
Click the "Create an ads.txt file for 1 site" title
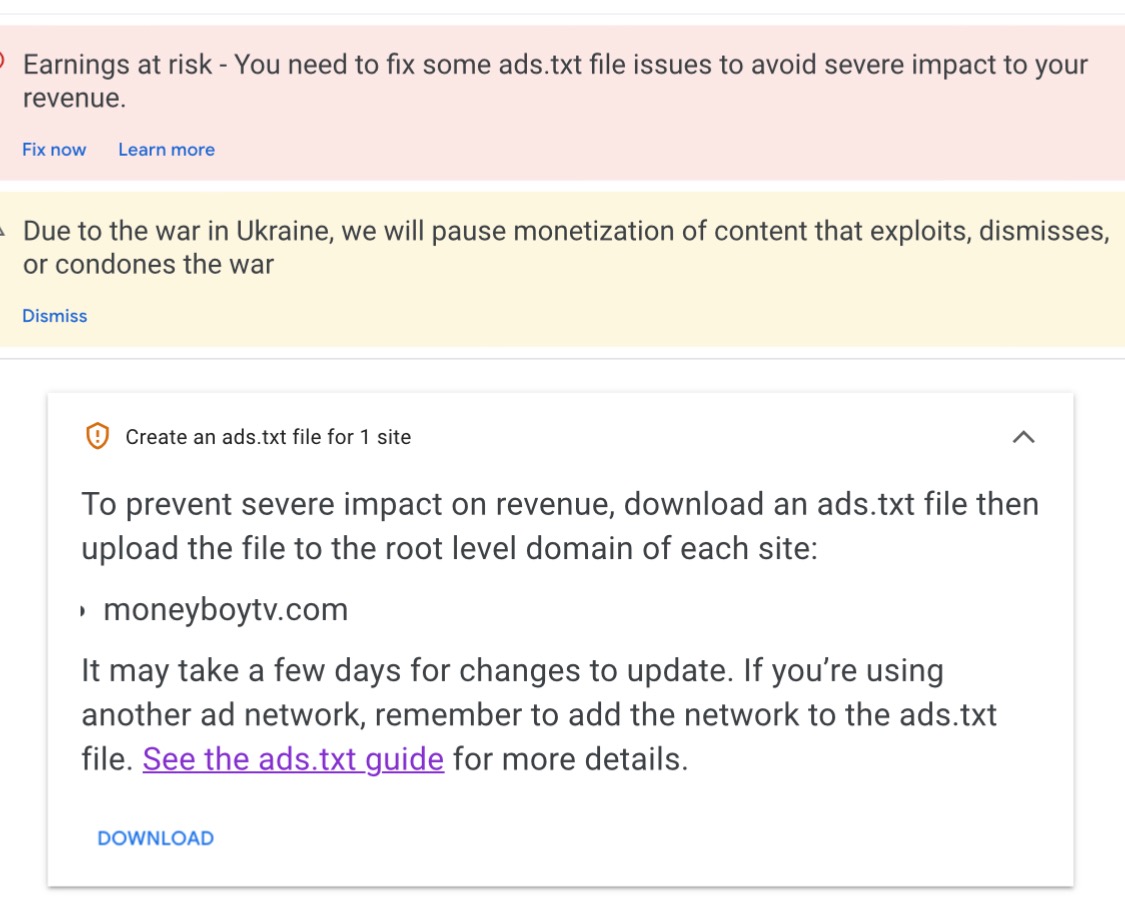click(268, 437)
